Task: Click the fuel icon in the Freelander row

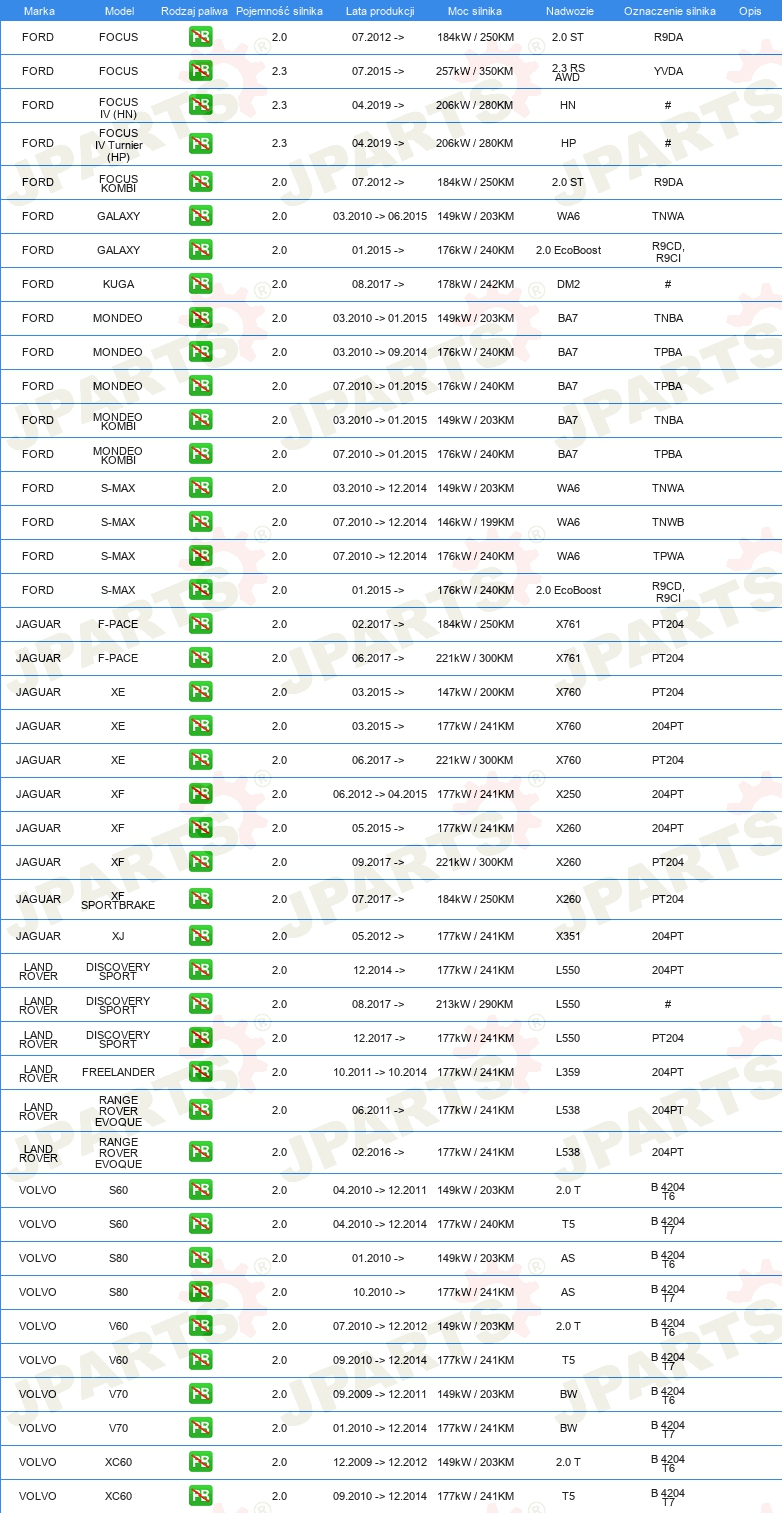Action: coord(200,1072)
